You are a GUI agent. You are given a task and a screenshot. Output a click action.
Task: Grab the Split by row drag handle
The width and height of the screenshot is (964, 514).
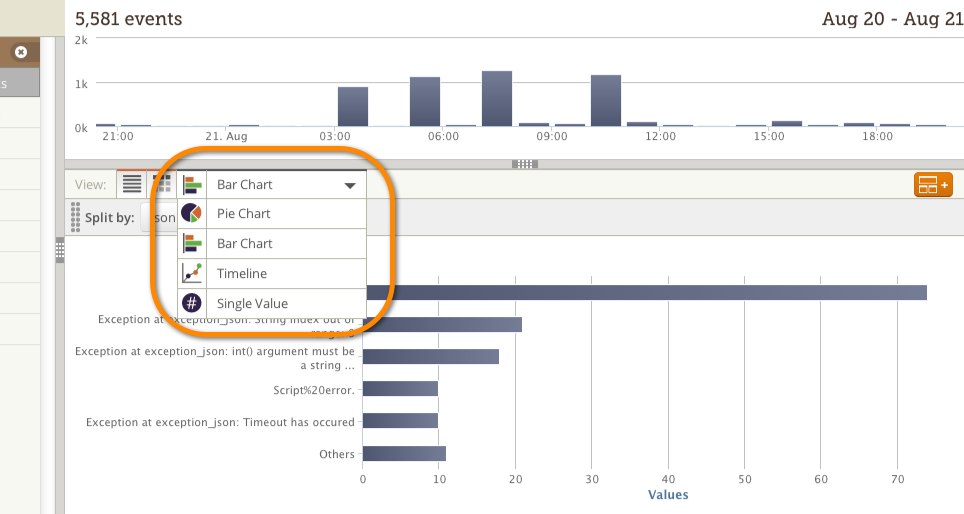point(75,217)
